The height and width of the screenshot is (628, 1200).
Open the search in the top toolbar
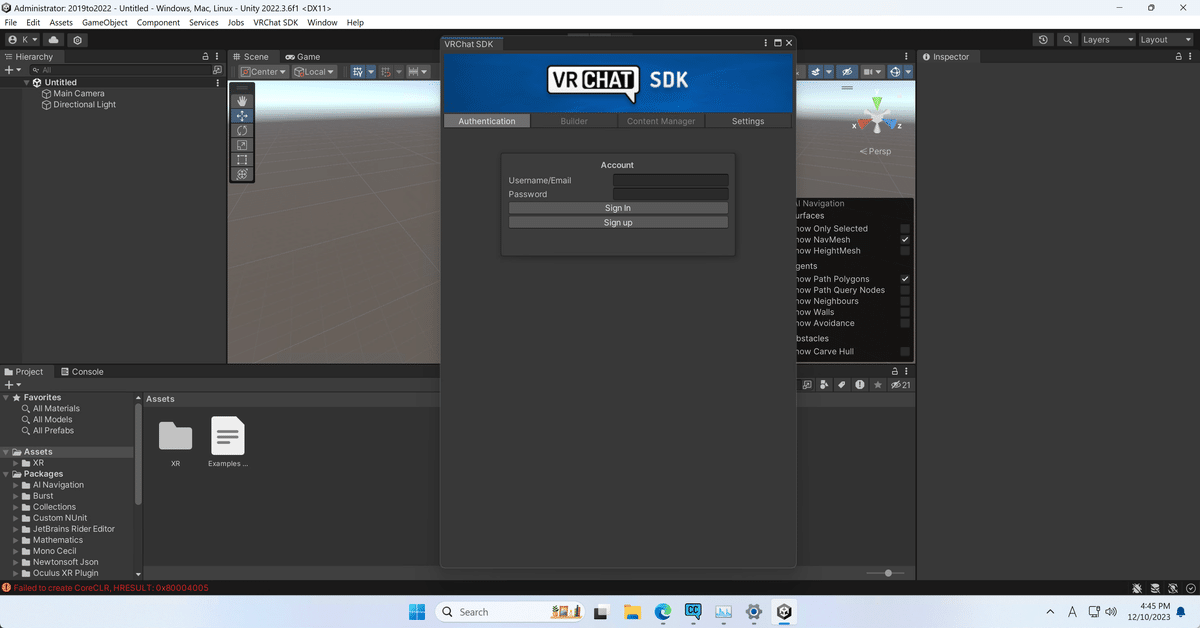1067,39
